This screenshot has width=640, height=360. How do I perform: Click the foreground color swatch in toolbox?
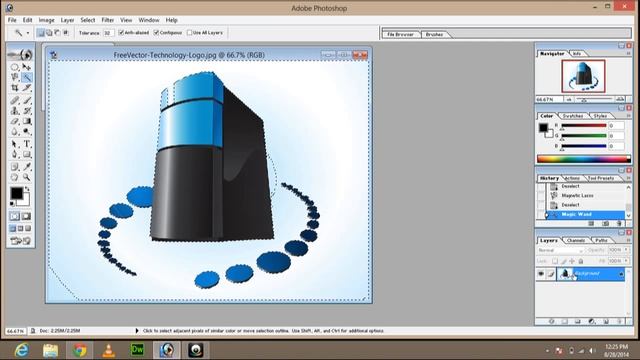point(16,193)
